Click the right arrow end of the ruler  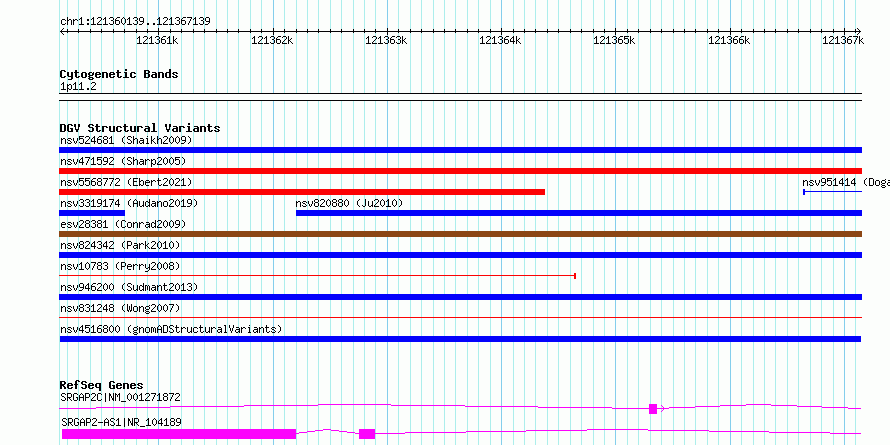858,31
